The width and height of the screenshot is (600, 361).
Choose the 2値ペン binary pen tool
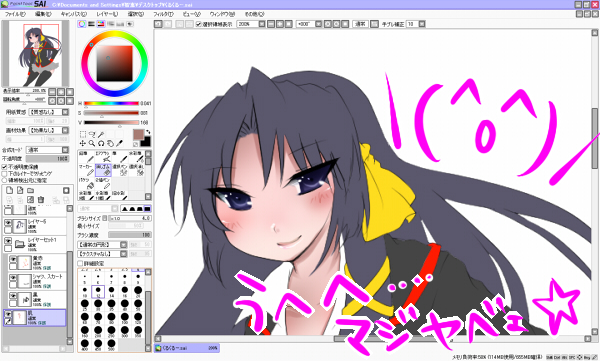(103, 183)
